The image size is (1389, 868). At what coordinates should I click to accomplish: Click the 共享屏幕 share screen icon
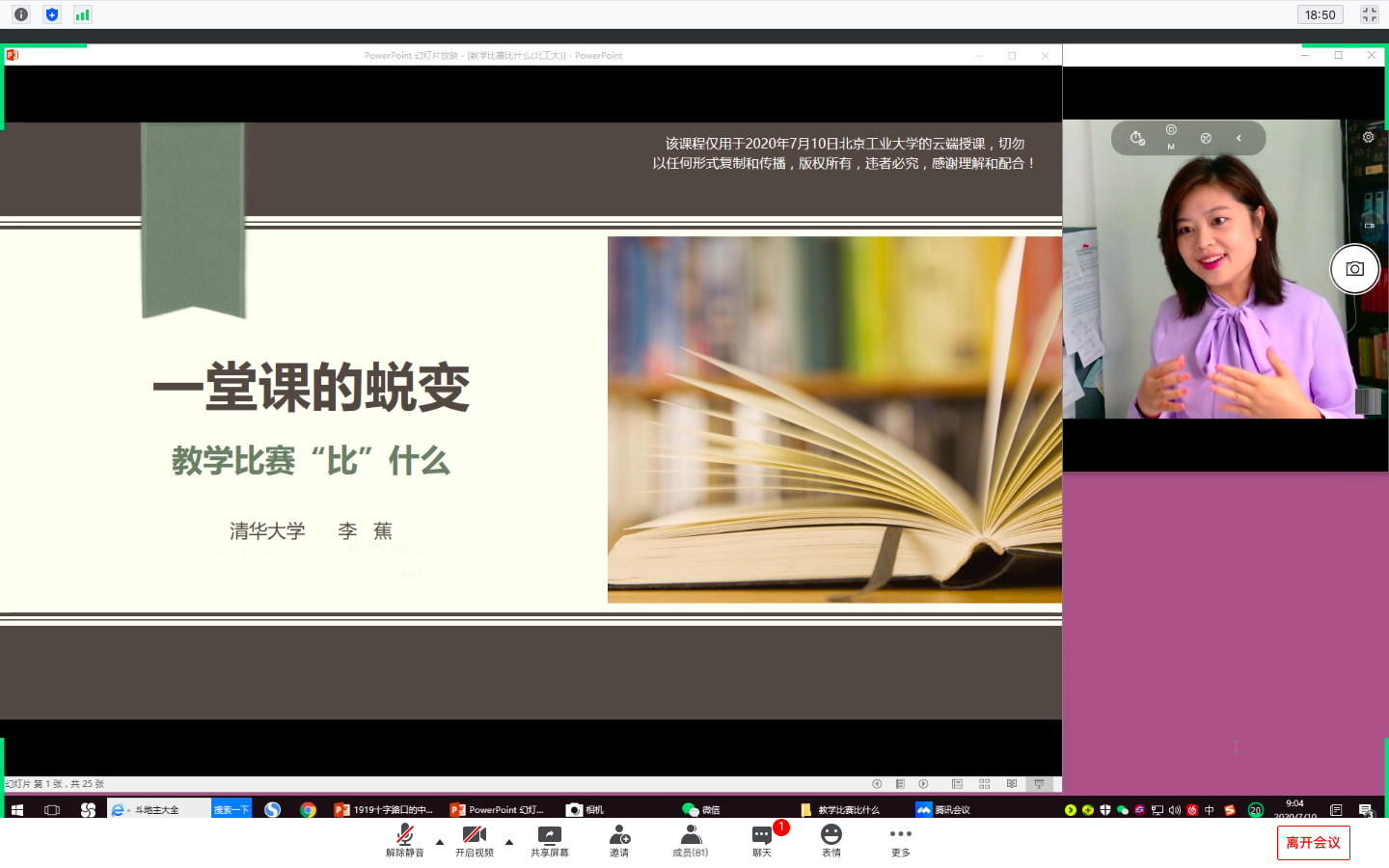coord(549,835)
